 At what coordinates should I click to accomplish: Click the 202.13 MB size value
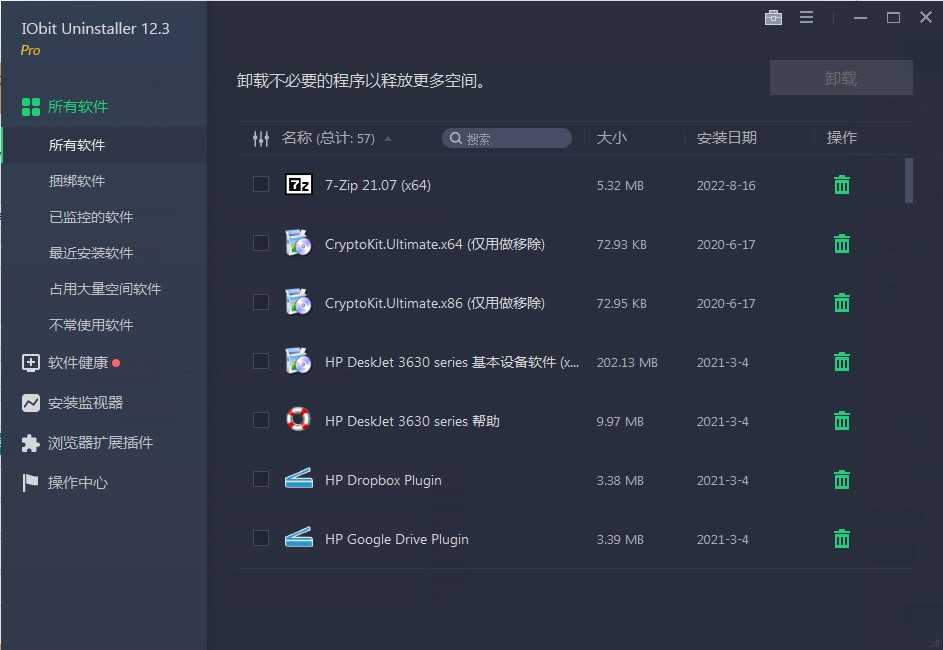(x=627, y=363)
